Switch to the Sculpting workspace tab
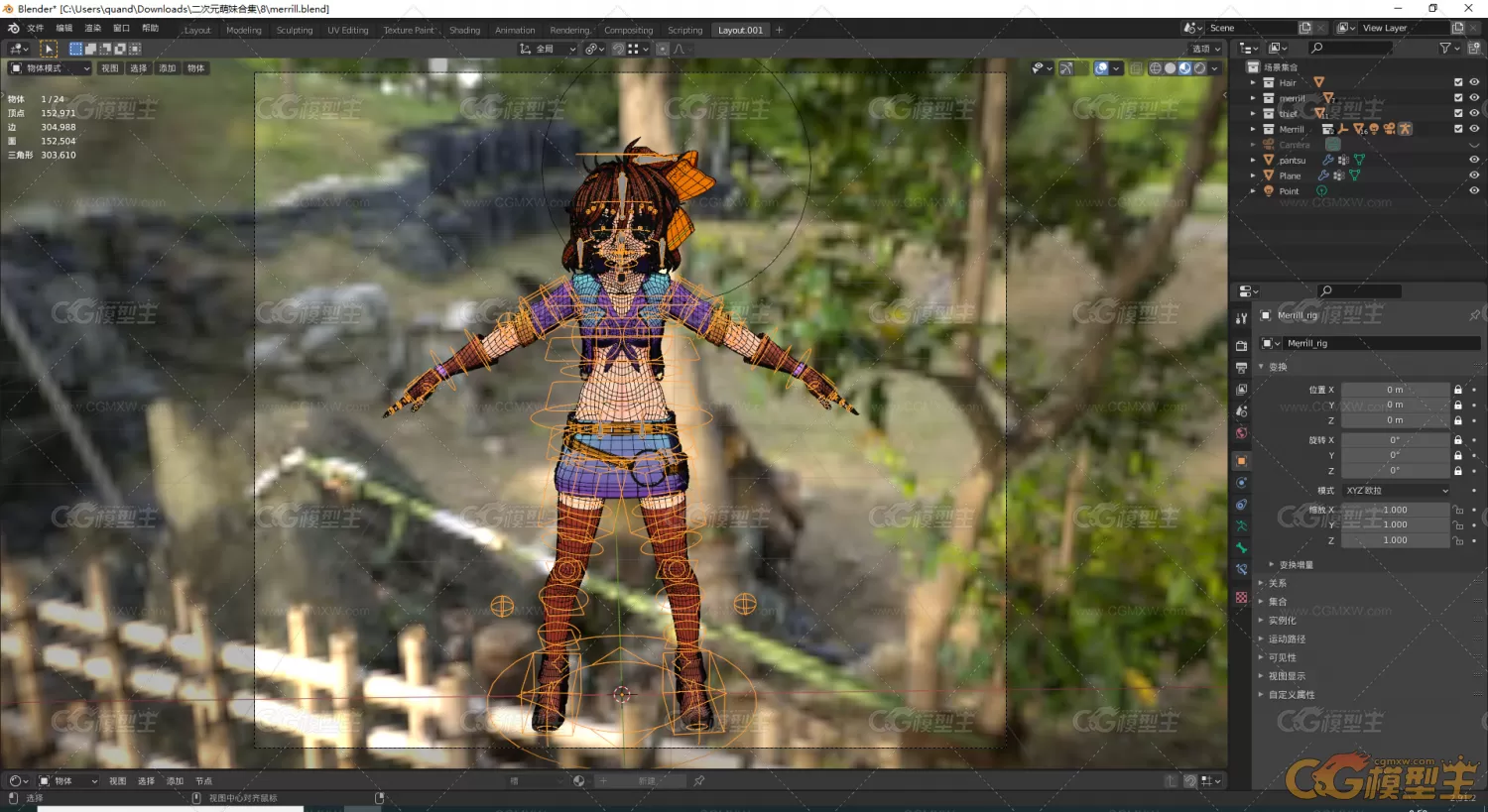 pyautogui.click(x=295, y=31)
